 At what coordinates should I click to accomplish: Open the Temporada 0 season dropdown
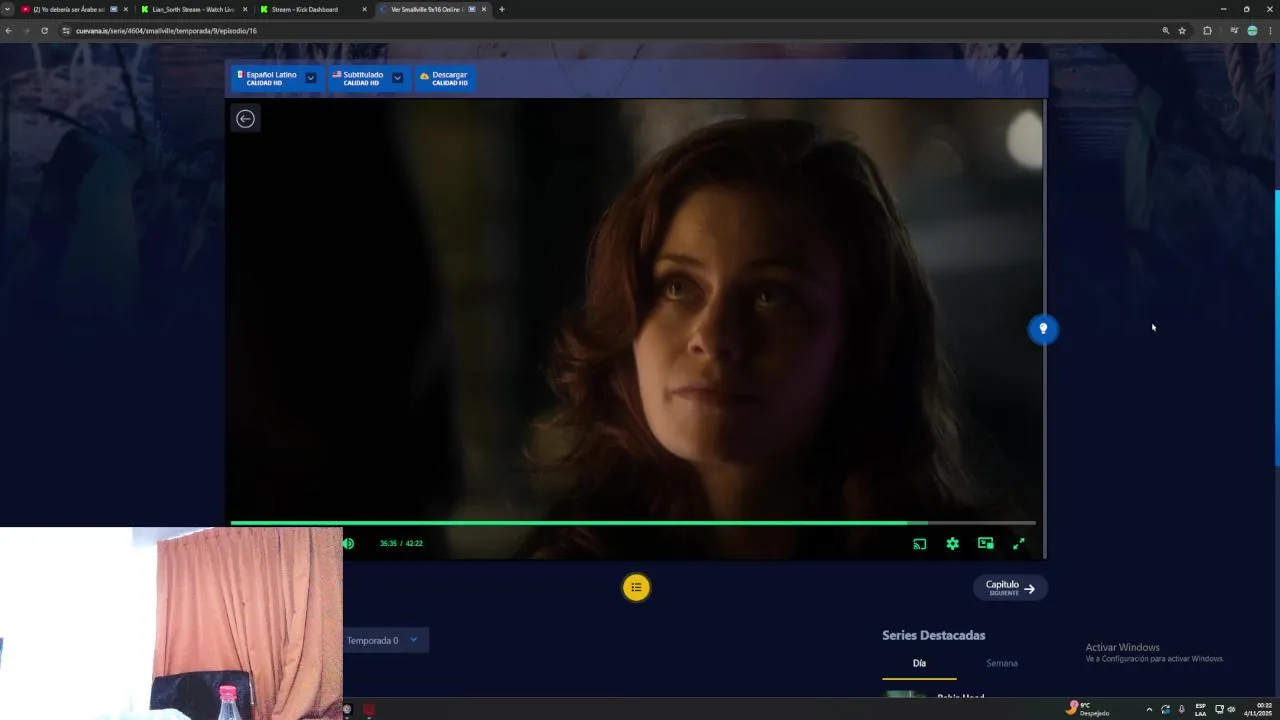point(385,640)
